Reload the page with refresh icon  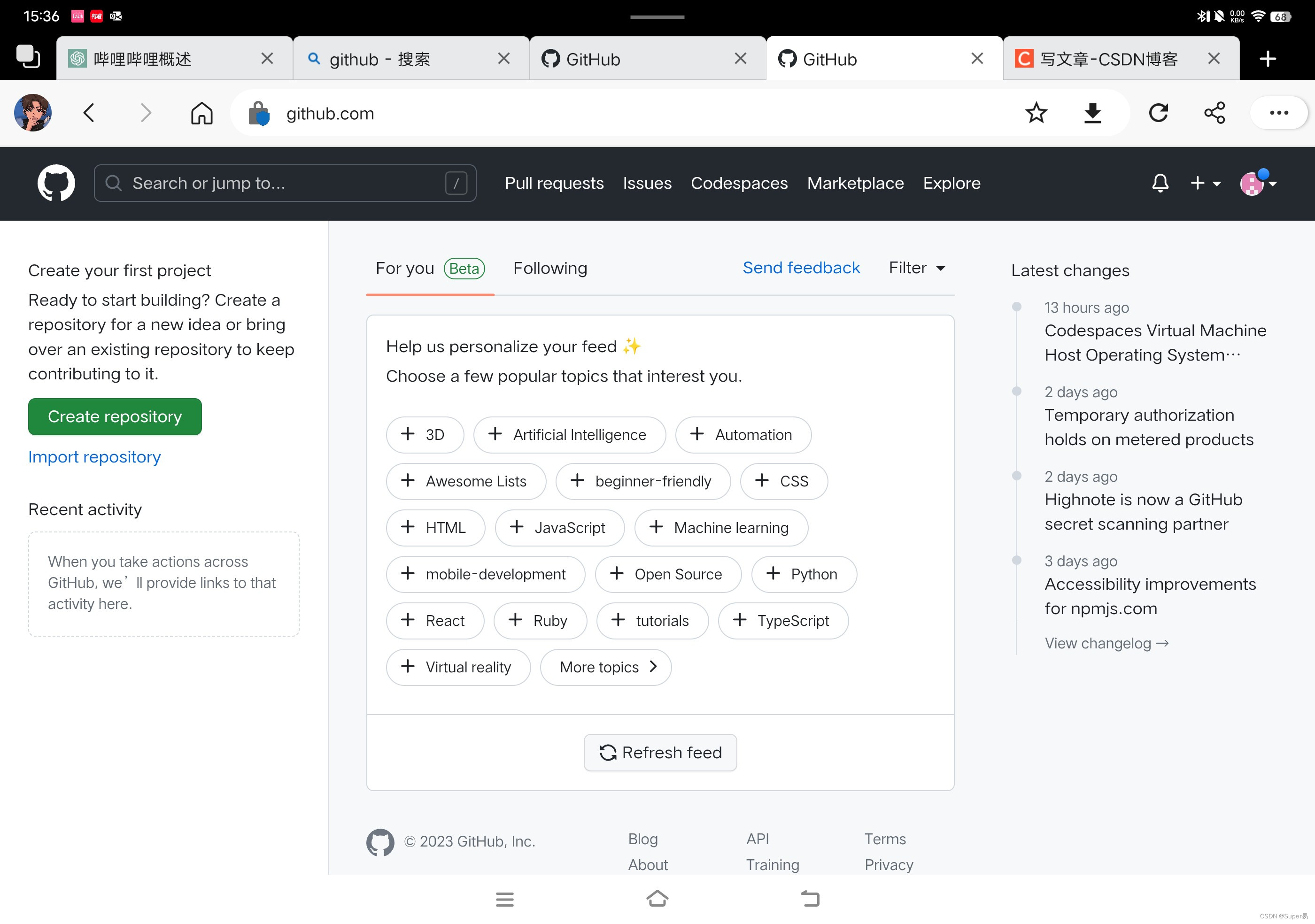[1158, 113]
